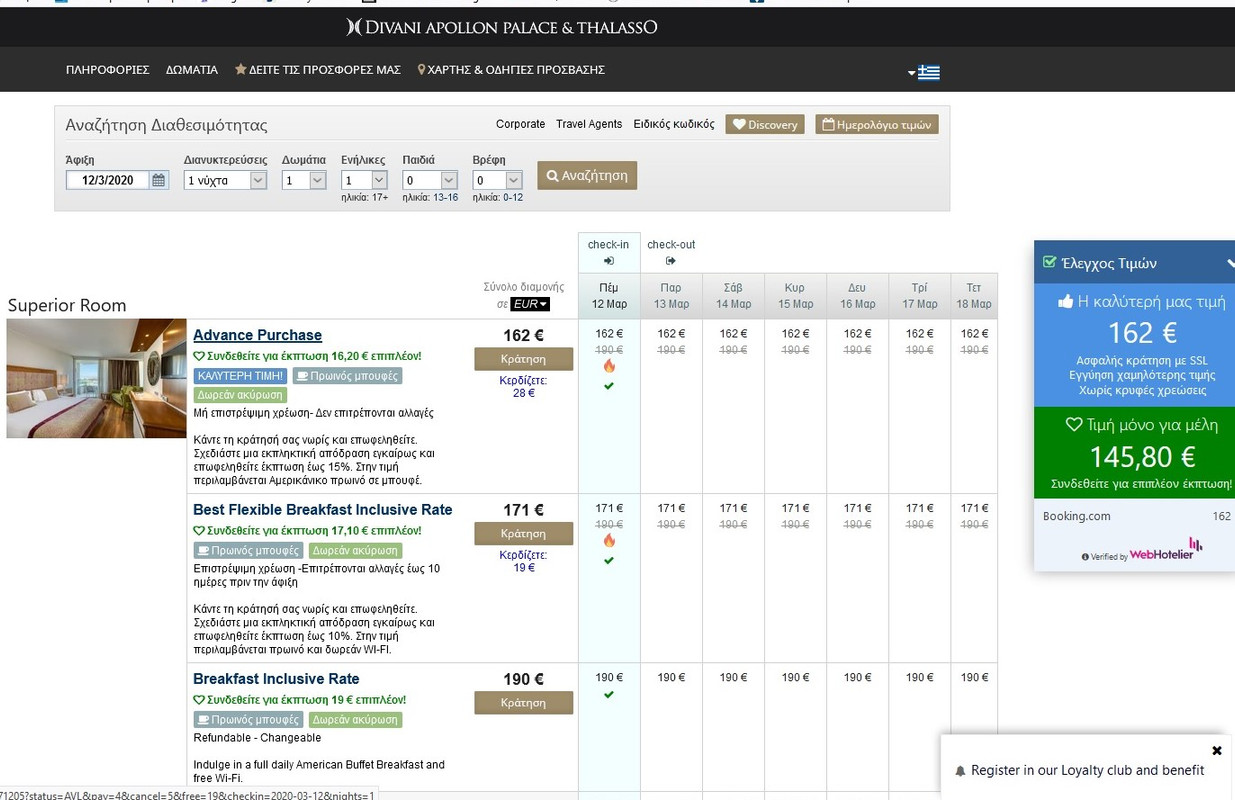Collapse the Έλεγχος Τιμών price widget
The height and width of the screenshot is (800, 1235).
pos(1231,263)
